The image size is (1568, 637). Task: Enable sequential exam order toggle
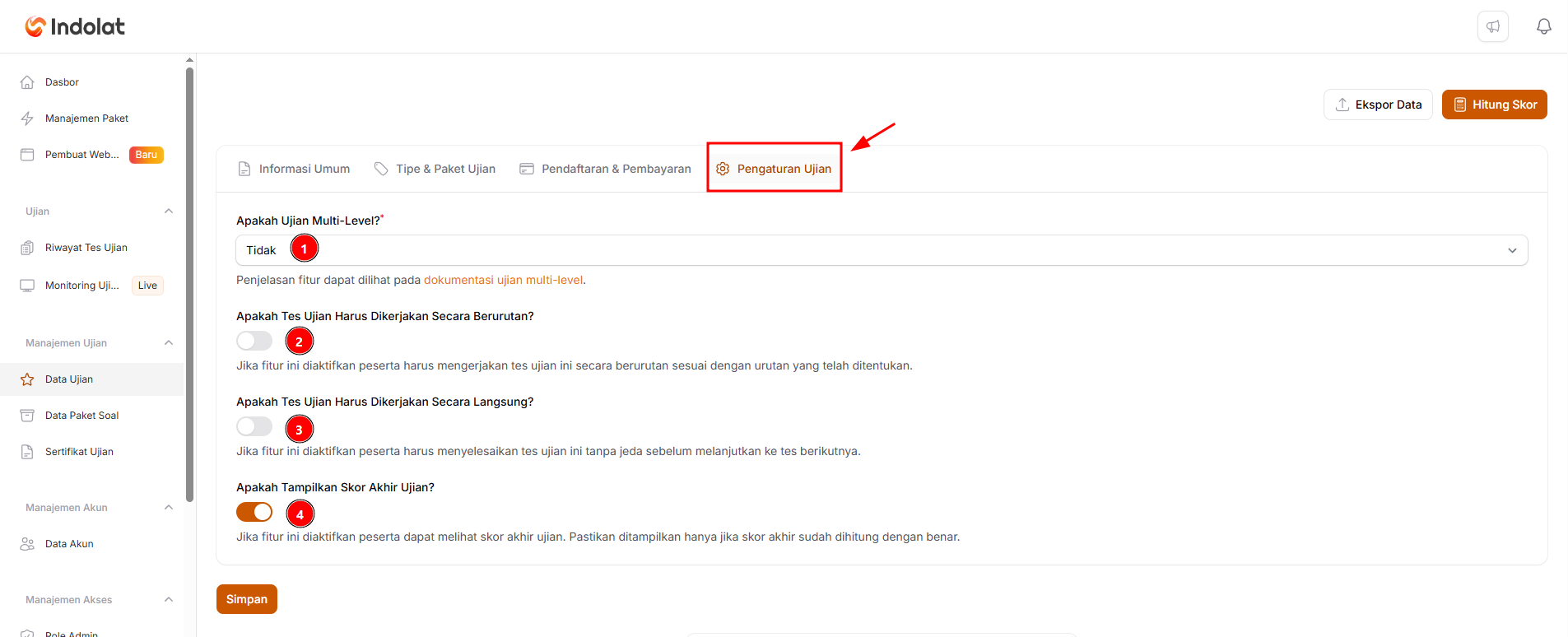pos(254,341)
